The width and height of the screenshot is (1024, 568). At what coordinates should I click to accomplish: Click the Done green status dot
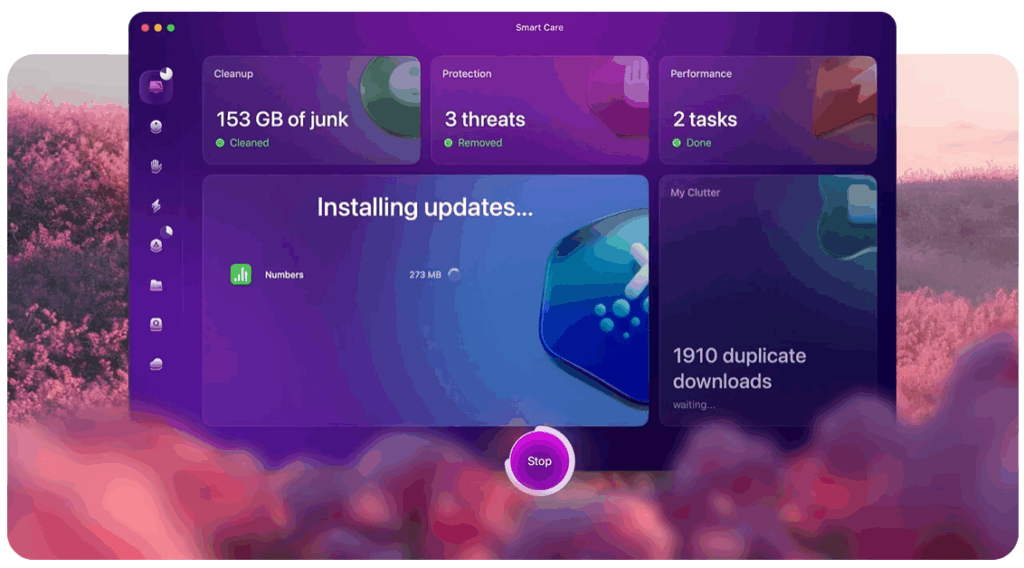coord(677,143)
